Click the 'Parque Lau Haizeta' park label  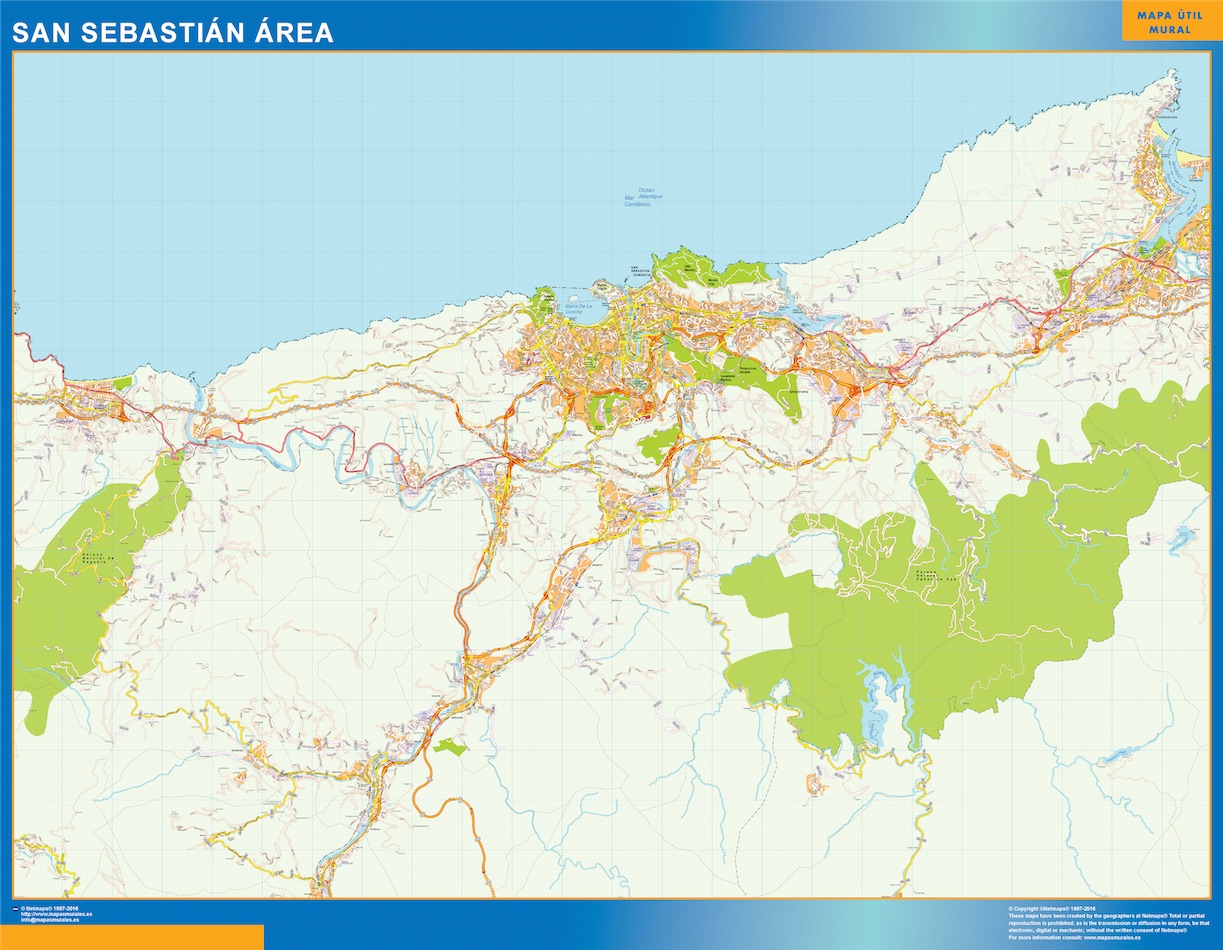coord(750,370)
